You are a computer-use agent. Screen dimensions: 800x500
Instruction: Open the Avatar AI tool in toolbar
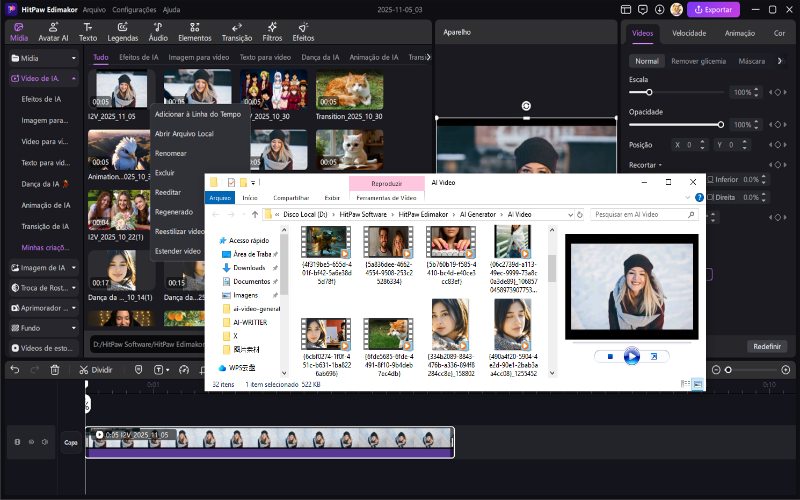53,31
